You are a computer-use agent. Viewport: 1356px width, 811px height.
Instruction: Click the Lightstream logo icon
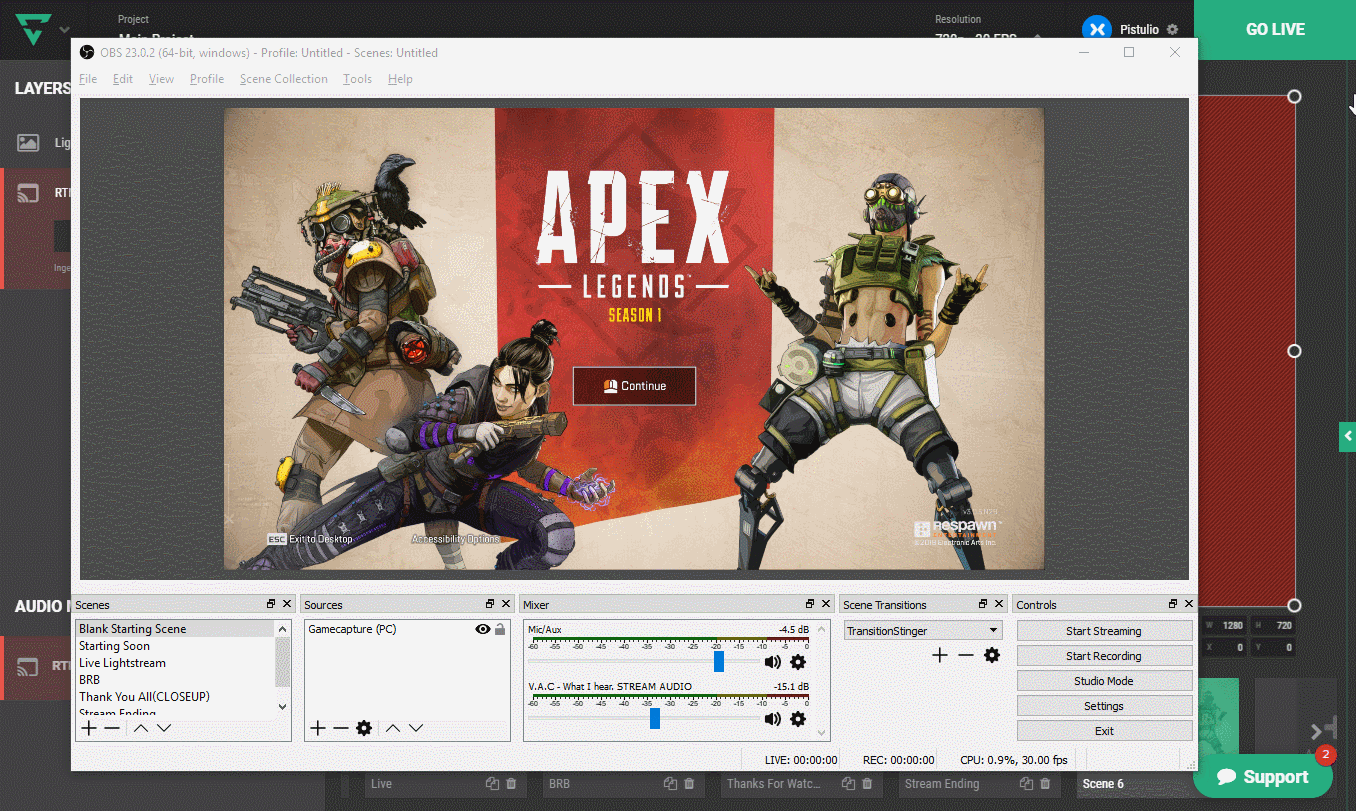point(33,30)
